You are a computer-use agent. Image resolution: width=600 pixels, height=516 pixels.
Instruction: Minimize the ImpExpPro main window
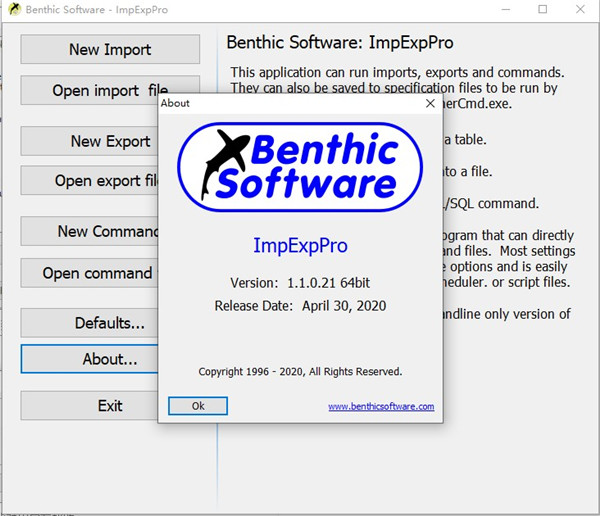click(506, 9)
